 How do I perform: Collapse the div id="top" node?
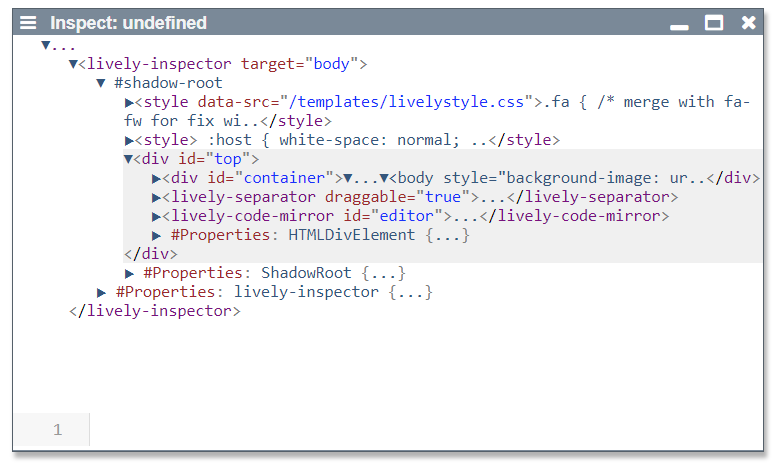pos(129,159)
